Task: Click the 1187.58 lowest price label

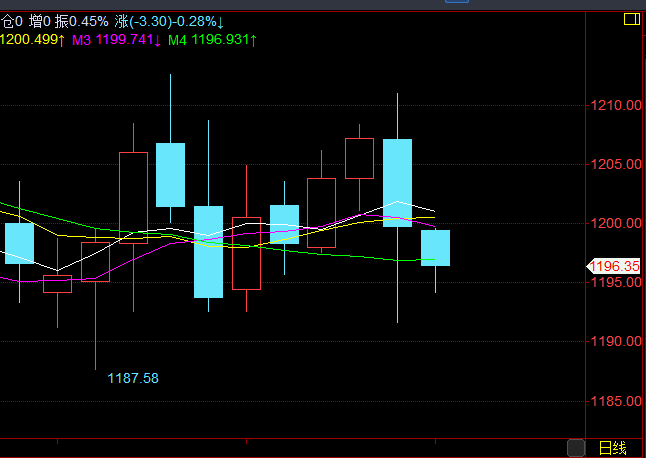Action: 133,378
